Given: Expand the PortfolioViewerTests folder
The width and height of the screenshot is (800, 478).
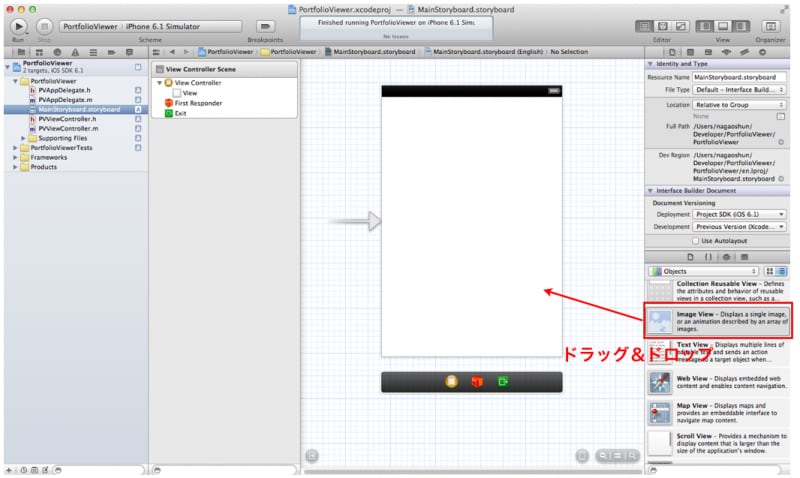Looking at the screenshot, I should point(15,148).
